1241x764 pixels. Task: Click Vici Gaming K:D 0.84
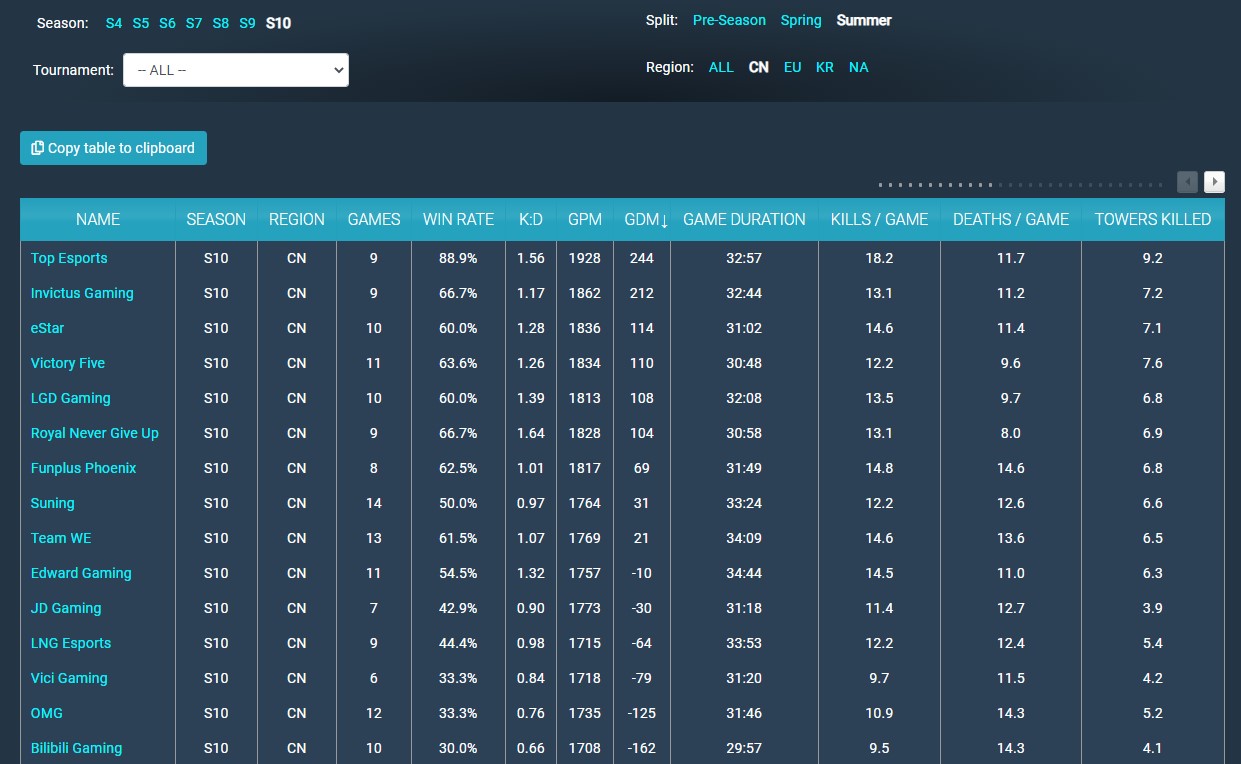coord(531,678)
